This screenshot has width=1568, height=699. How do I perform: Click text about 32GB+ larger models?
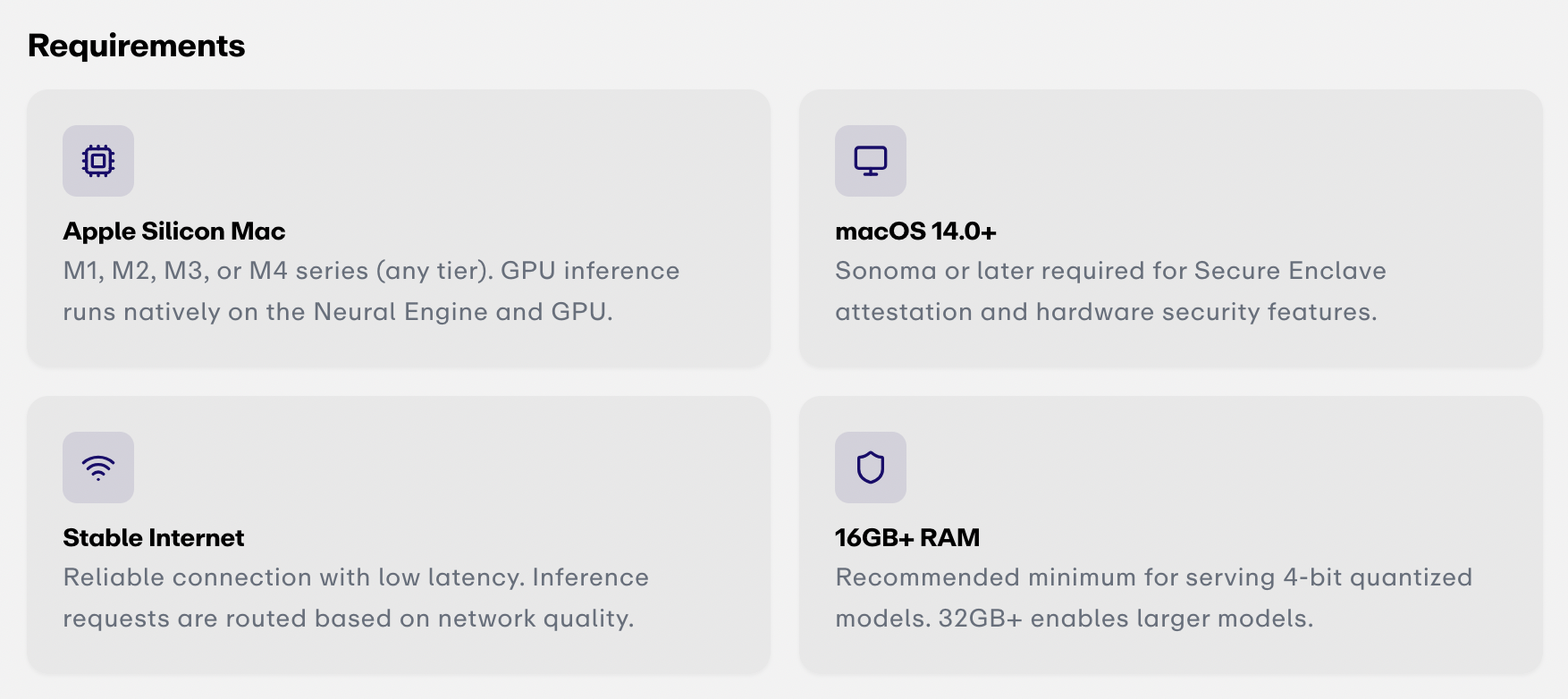1125,619
